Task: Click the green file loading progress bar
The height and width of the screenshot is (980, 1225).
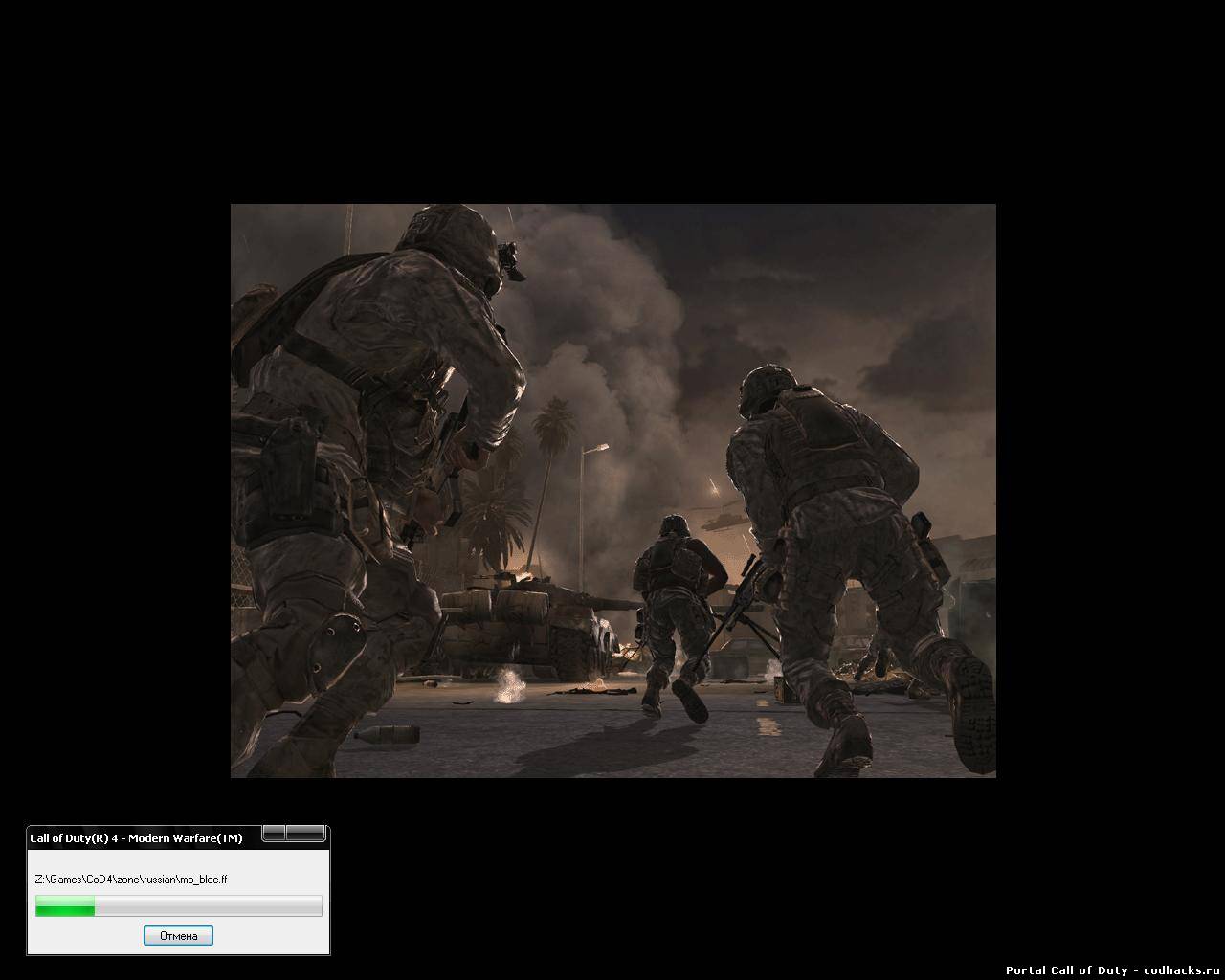Action: pyautogui.click(x=179, y=905)
